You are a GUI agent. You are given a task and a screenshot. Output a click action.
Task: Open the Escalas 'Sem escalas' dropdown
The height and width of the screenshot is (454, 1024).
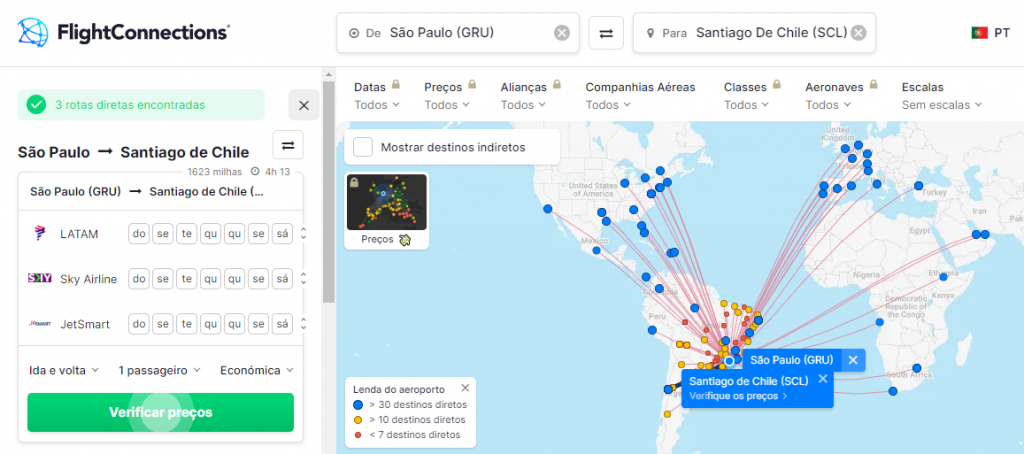[942, 105]
